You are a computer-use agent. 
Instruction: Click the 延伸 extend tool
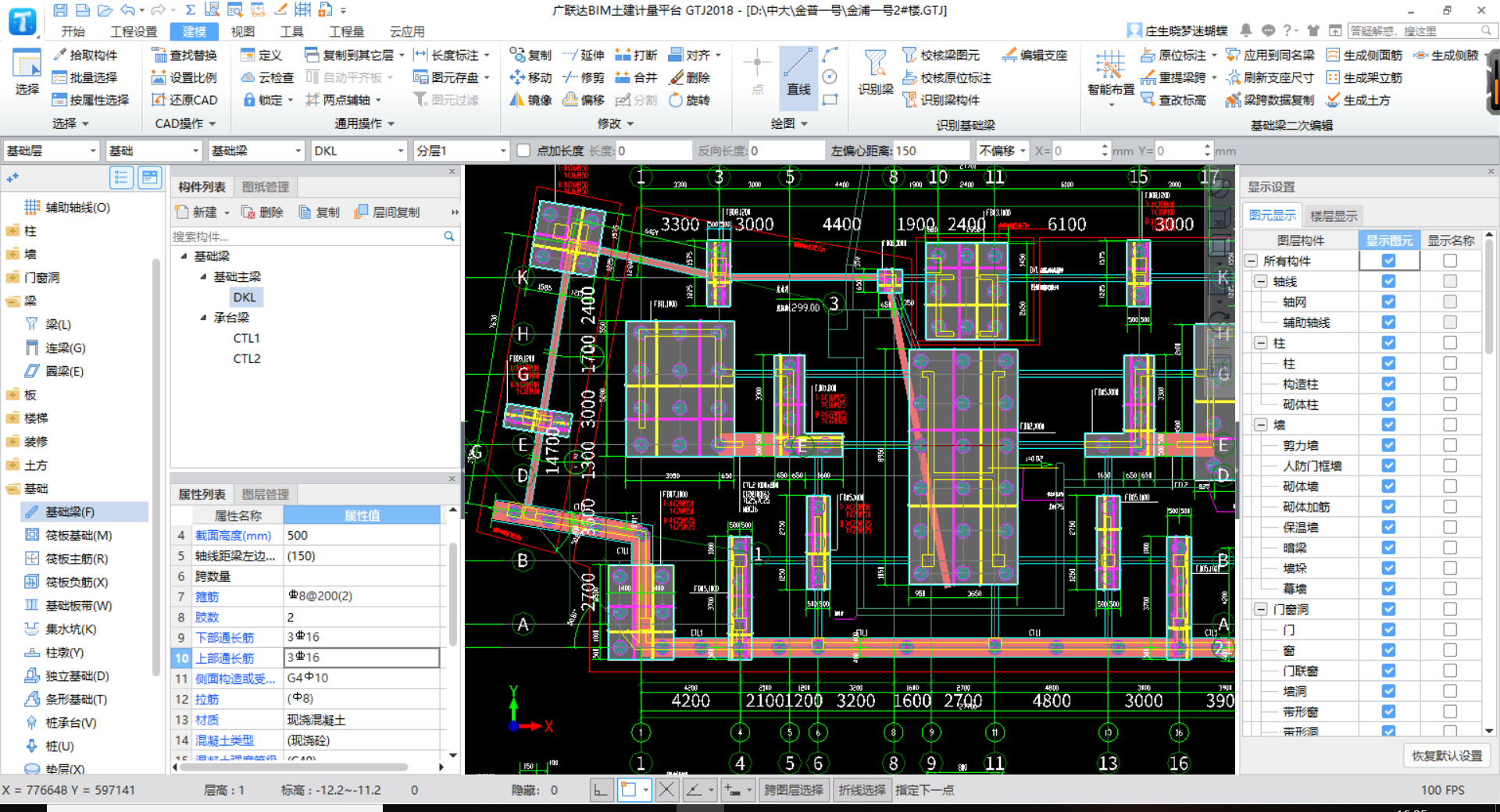584,55
